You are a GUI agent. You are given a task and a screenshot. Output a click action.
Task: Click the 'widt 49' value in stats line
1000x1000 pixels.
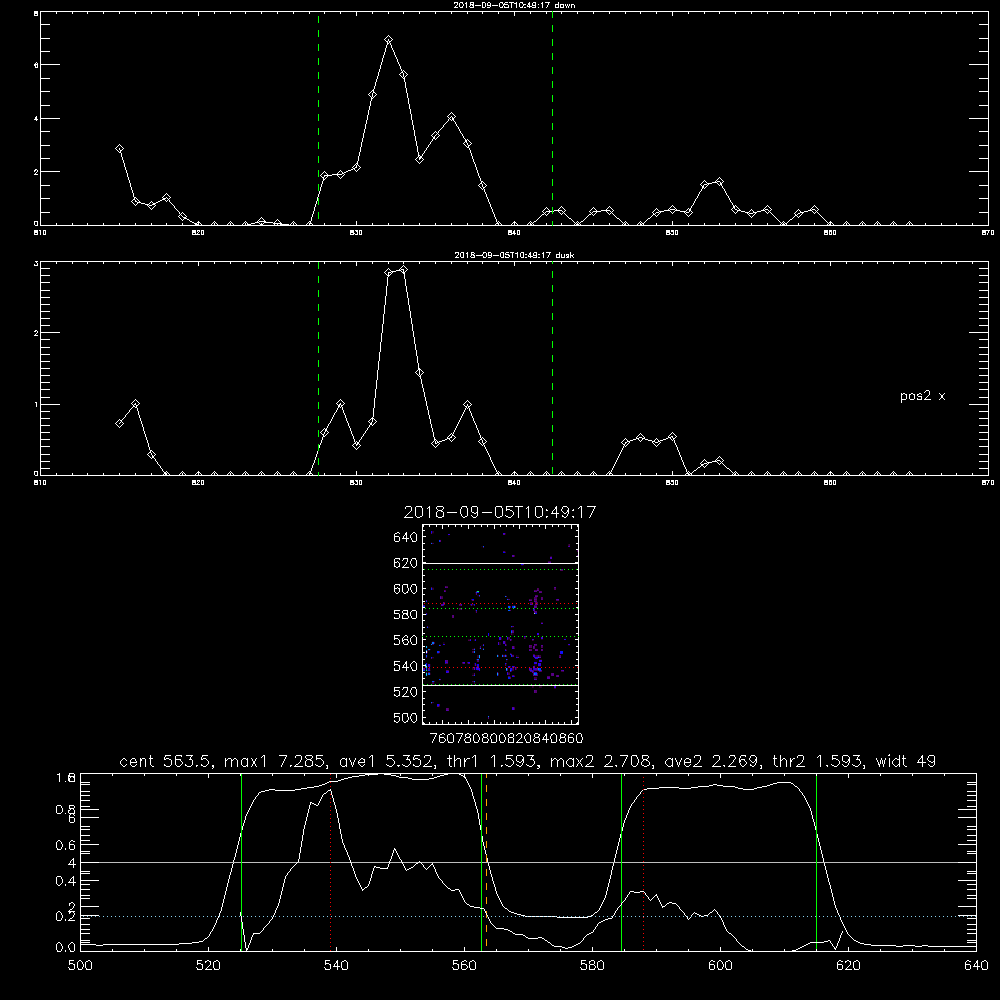pos(906,761)
